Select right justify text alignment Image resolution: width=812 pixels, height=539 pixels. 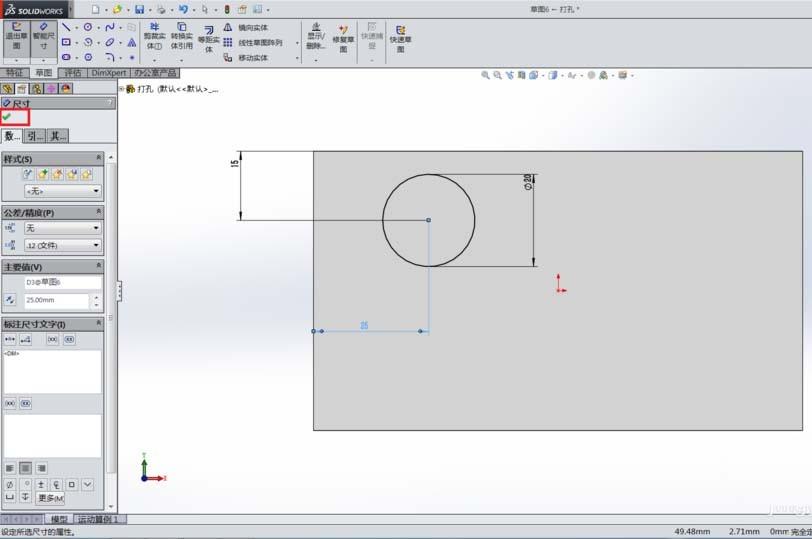pos(41,468)
